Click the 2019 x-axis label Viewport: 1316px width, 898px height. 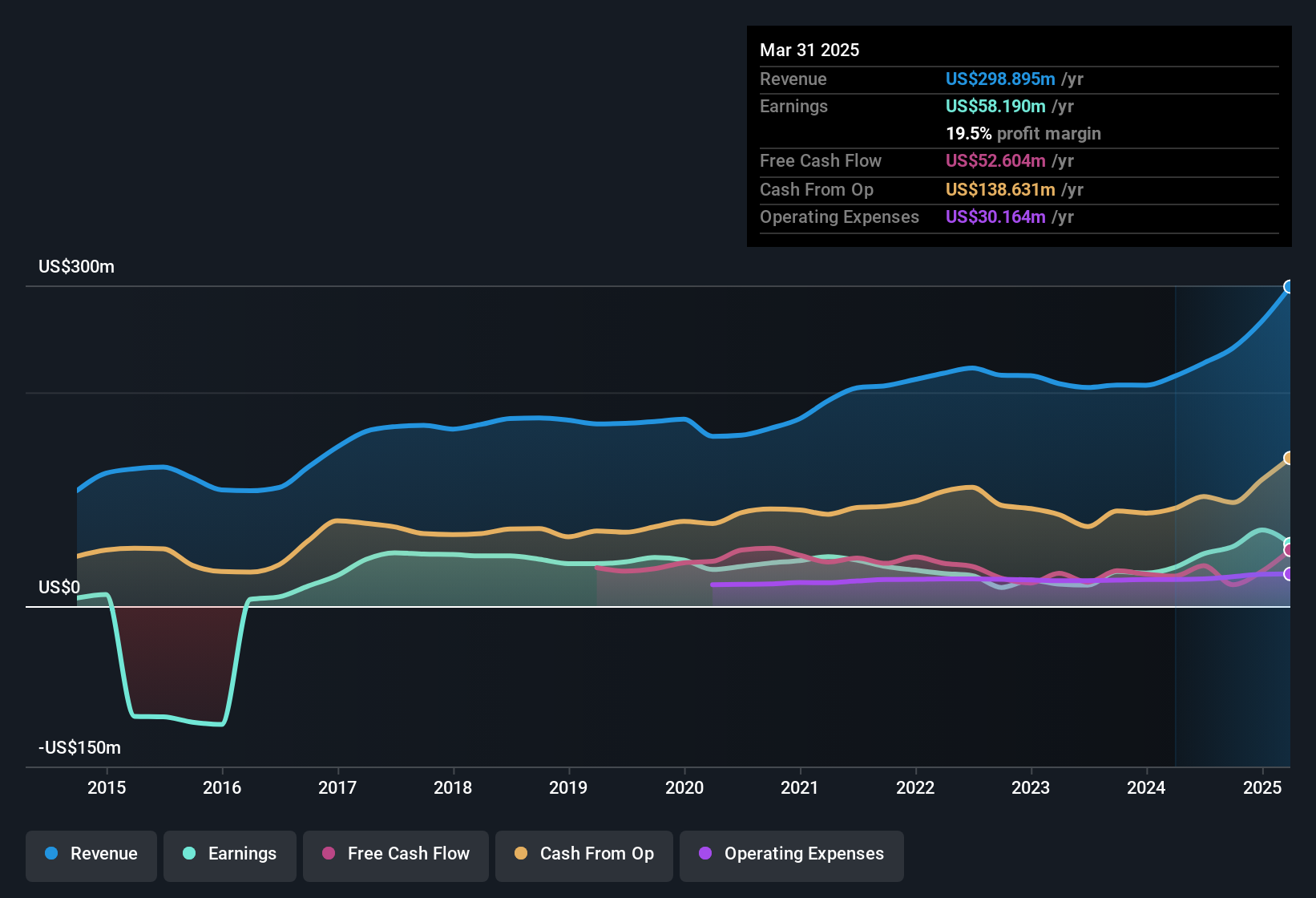click(568, 787)
